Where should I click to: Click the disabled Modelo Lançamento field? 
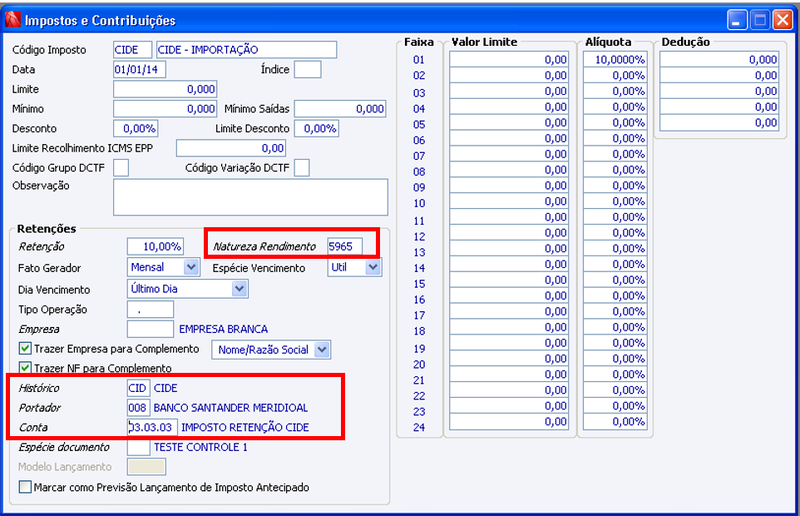click(x=146, y=466)
